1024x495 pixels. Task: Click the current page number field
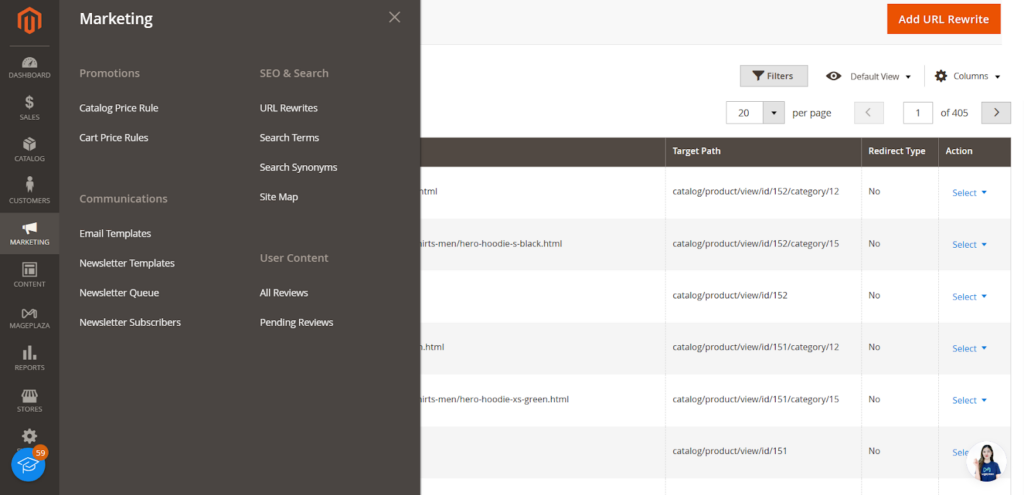(x=918, y=113)
